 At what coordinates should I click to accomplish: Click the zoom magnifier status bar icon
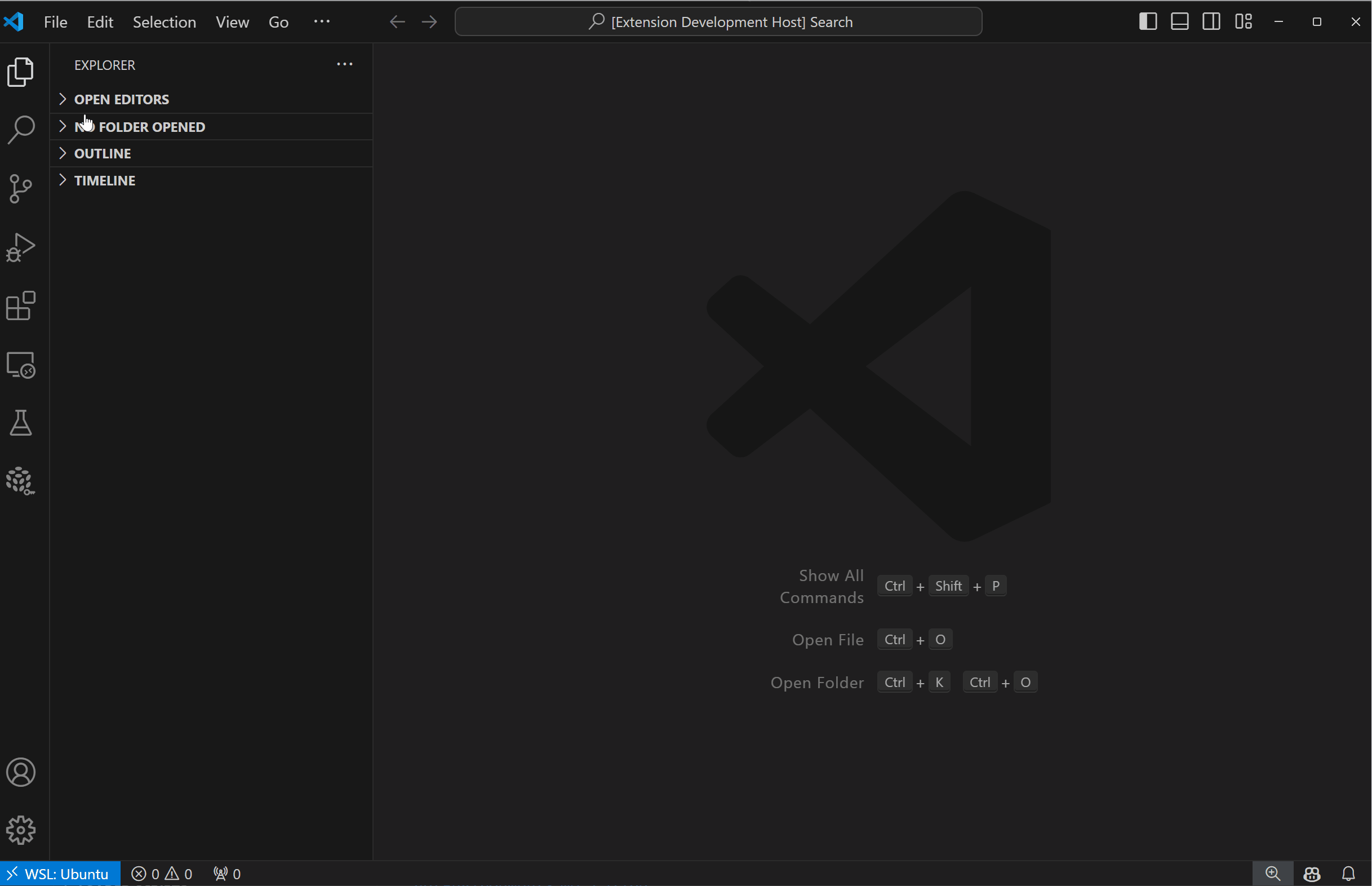[x=1273, y=874]
